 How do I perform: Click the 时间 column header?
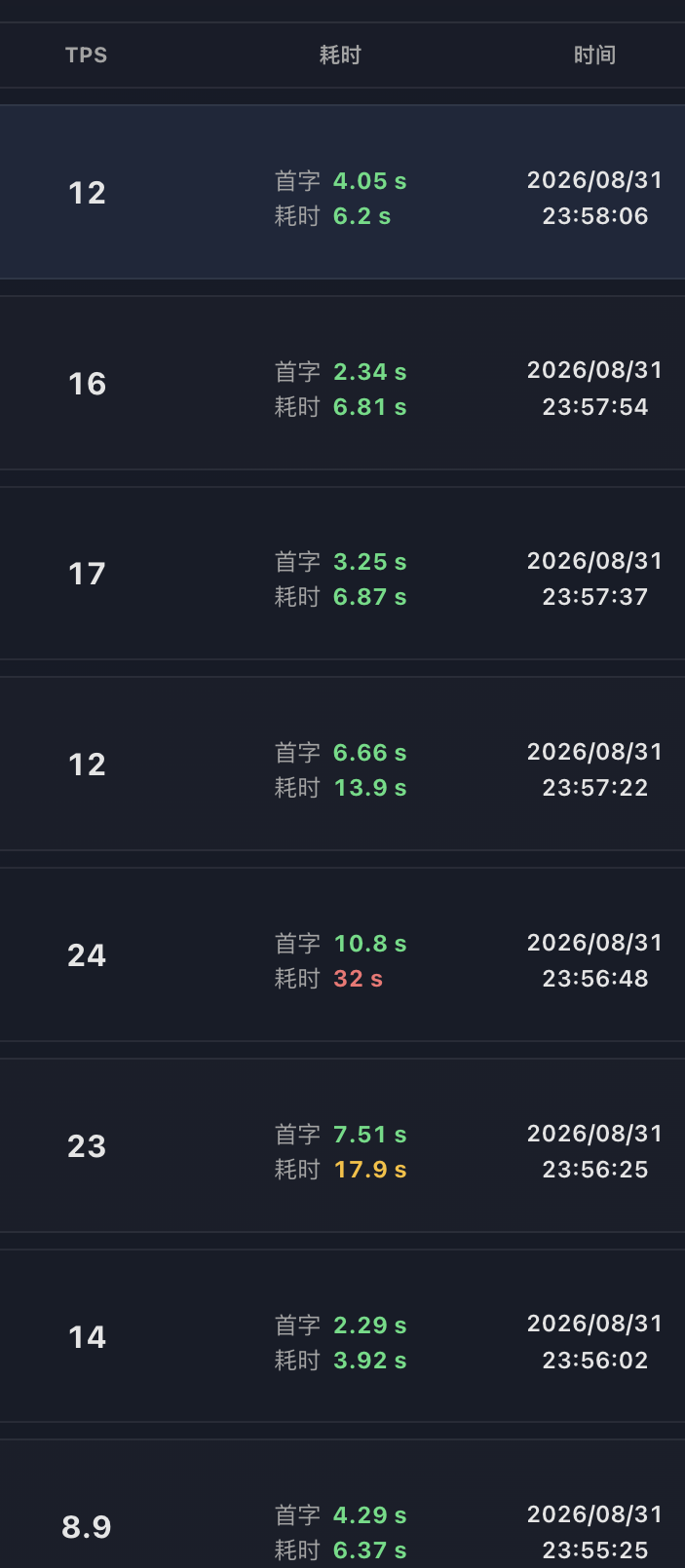[594, 56]
